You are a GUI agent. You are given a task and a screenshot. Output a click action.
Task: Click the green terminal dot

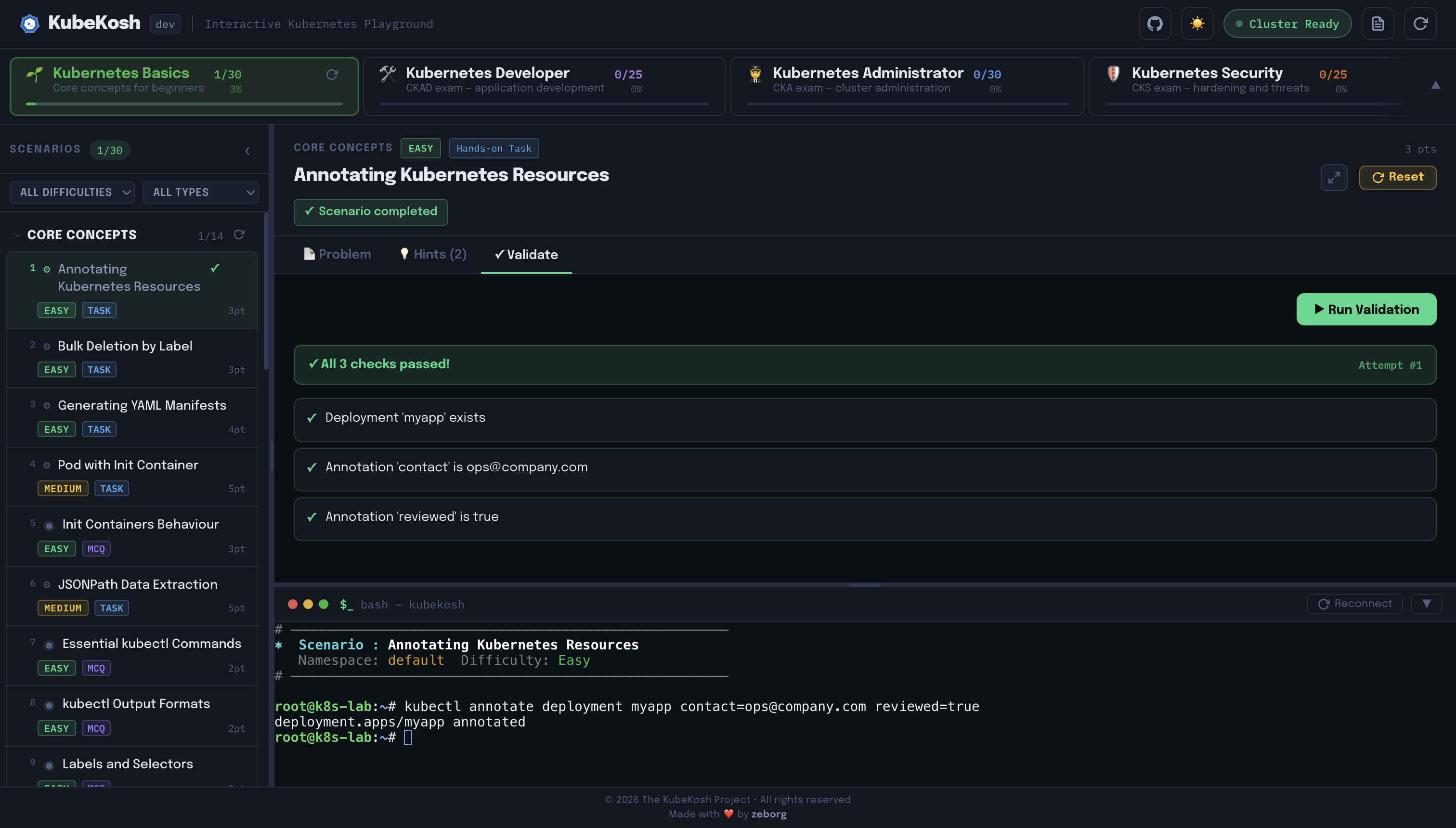pos(324,604)
